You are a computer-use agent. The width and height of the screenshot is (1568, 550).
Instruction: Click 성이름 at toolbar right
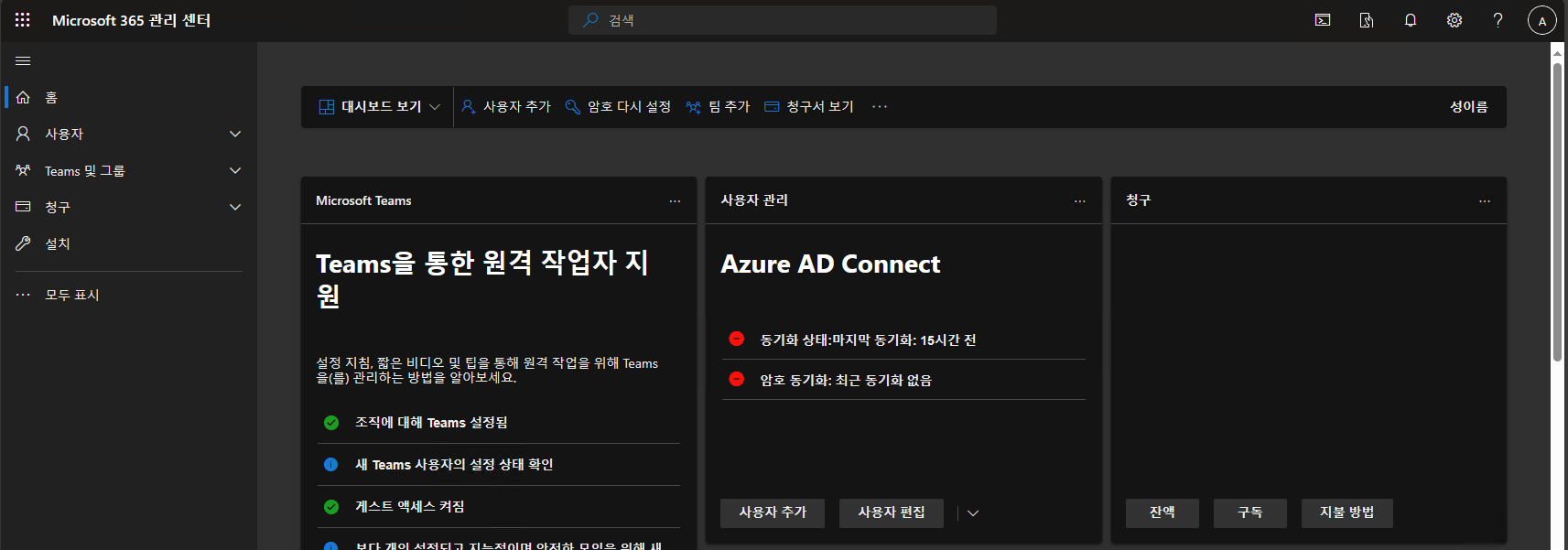coord(1469,107)
